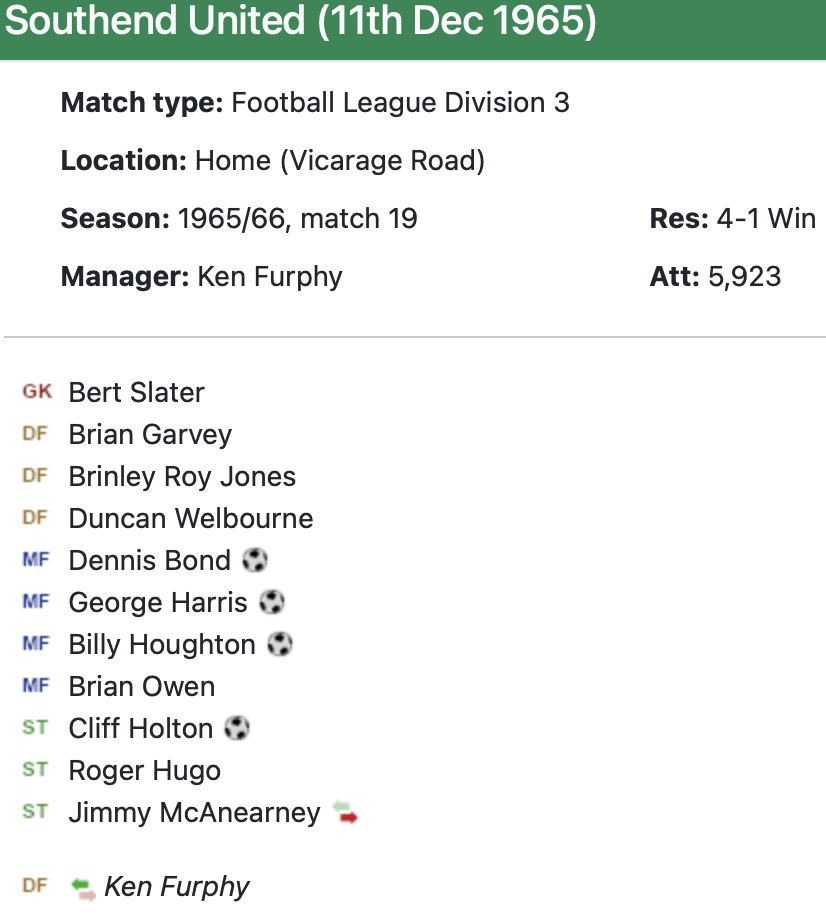The width and height of the screenshot is (826, 916).
Task: Click the goal icon next to Cliff Holton
Action: tap(237, 728)
